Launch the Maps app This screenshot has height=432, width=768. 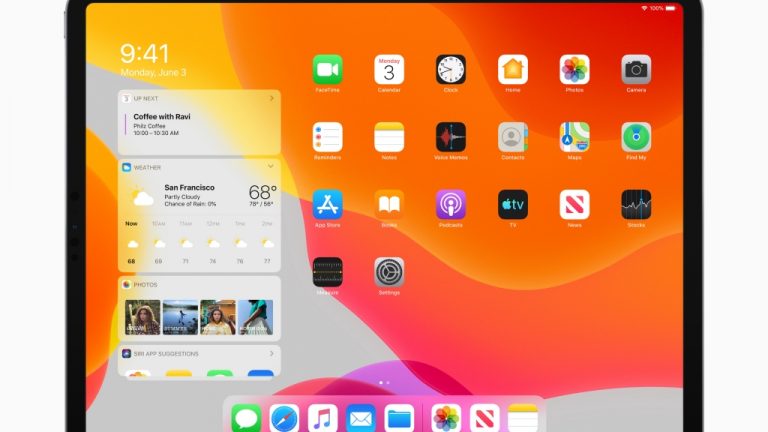point(574,137)
